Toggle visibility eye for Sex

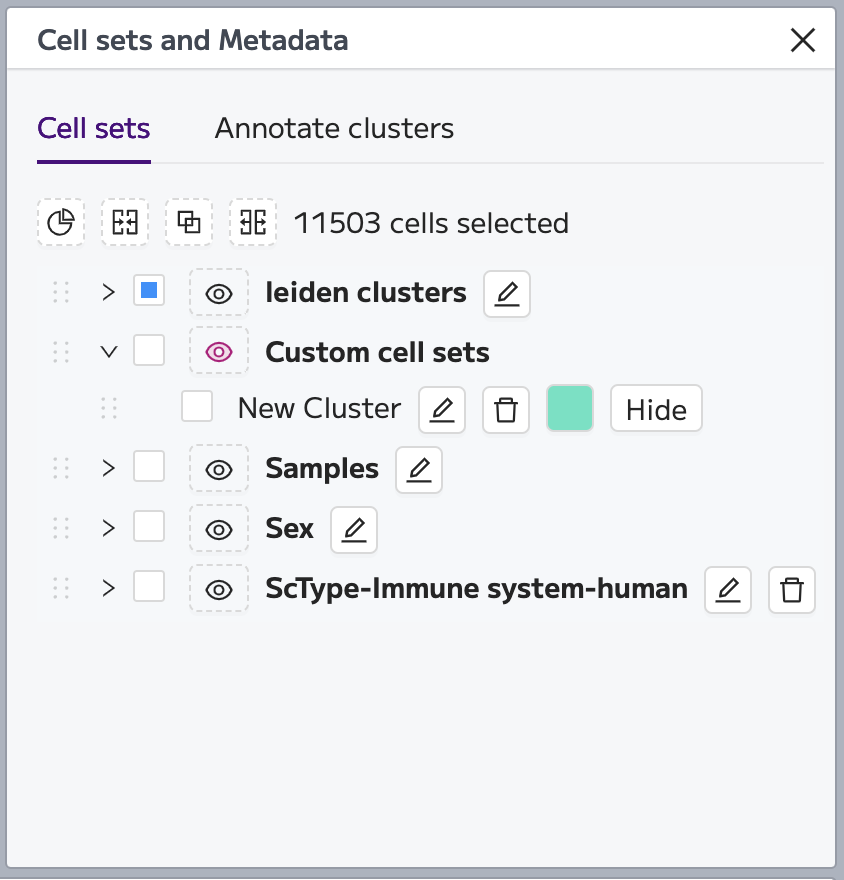(x=219, y=529)
